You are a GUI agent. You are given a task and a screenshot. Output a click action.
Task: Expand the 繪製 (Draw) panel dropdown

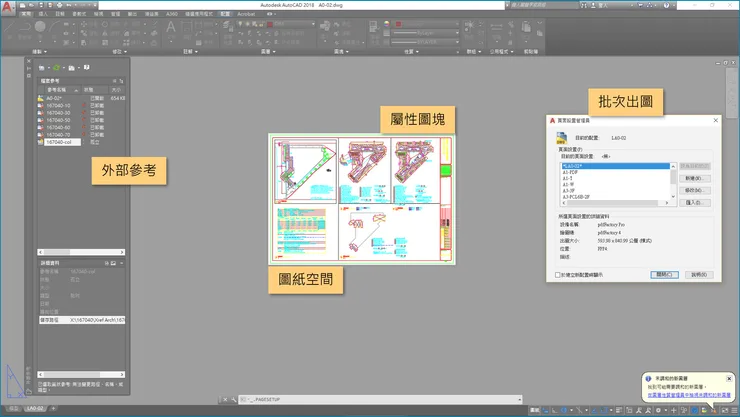coord(40,50)
